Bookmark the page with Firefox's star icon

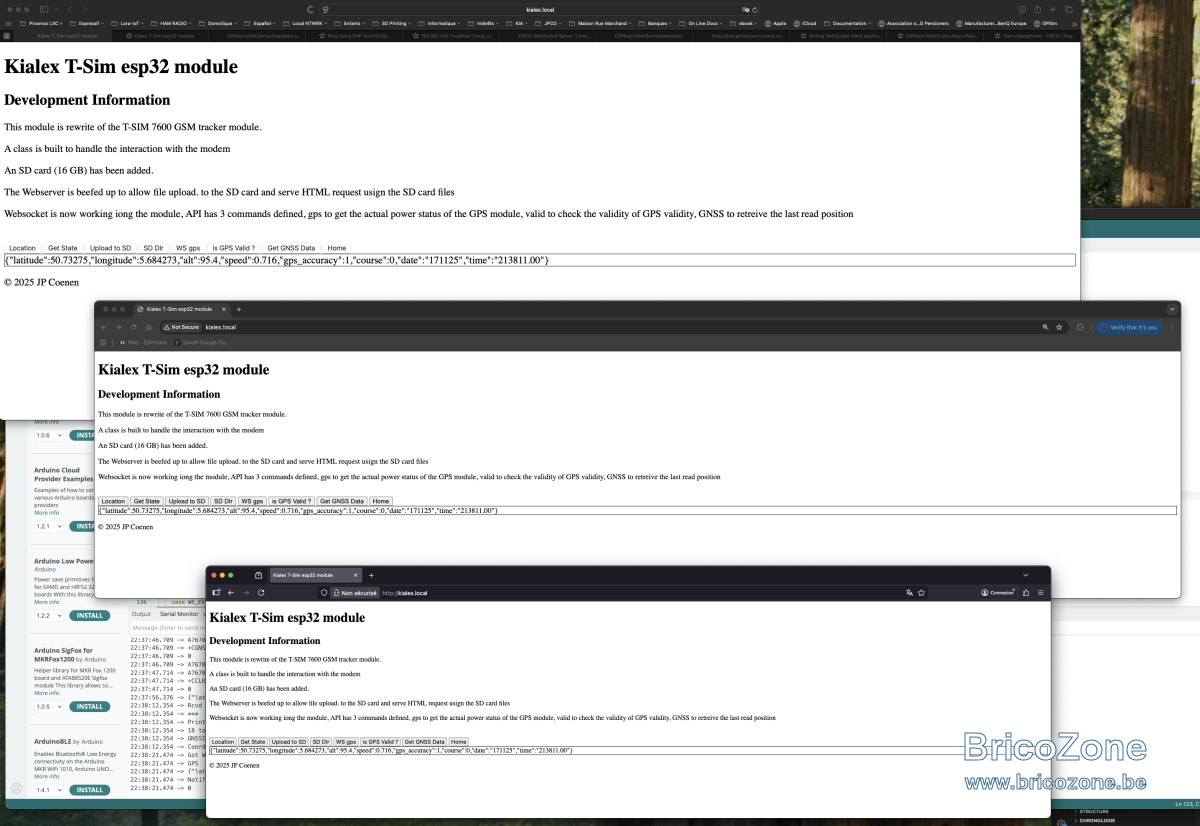coord(921,592)
